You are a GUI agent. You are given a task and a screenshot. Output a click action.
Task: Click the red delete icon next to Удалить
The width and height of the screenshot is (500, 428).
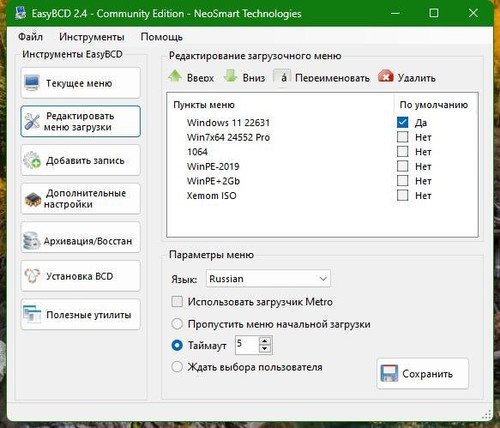pos(386,76)
